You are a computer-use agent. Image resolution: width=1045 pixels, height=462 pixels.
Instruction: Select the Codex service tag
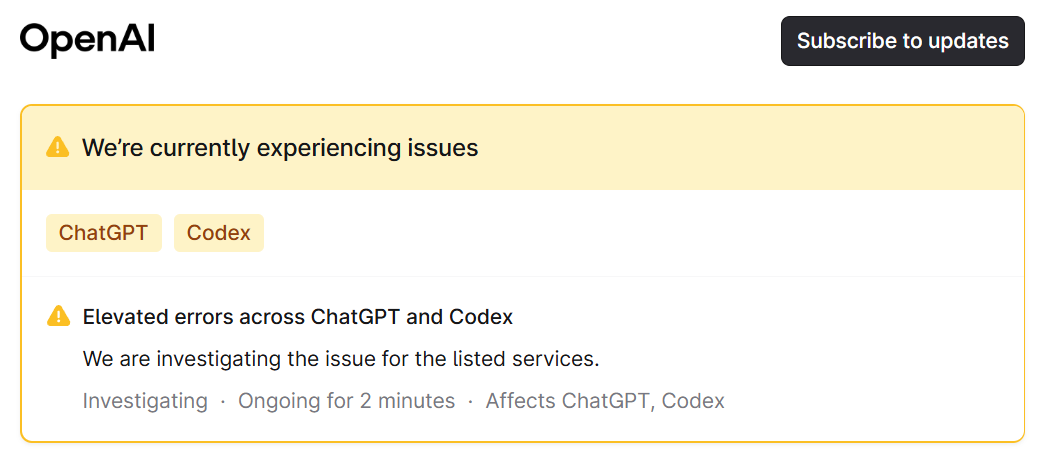[219, 233]
